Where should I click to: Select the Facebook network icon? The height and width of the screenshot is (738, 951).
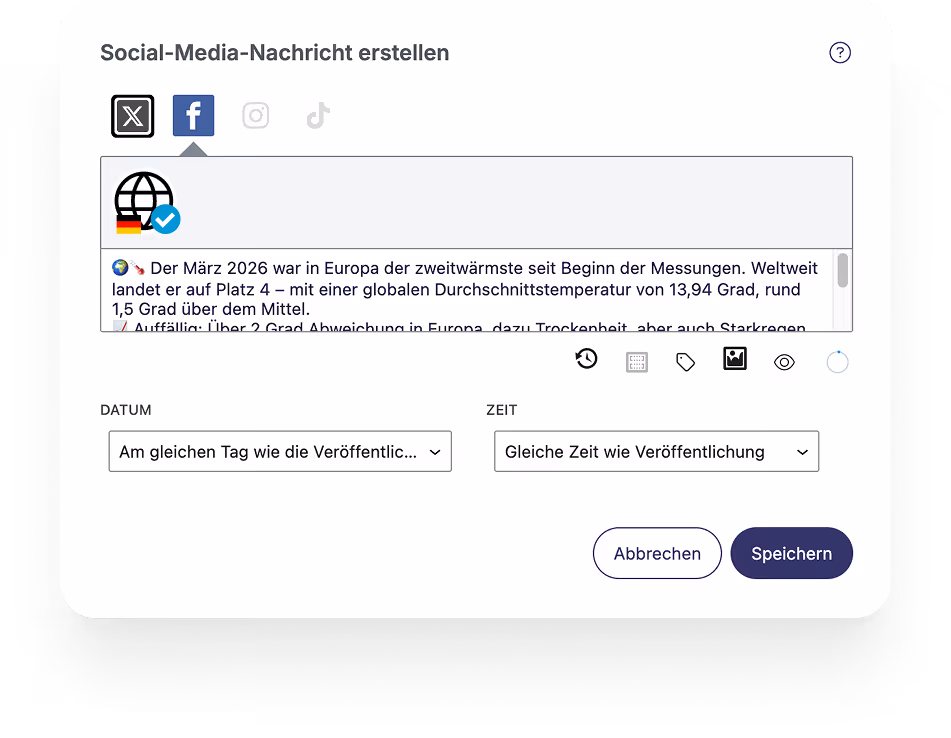pyautogui.click(x=193, y=115)
